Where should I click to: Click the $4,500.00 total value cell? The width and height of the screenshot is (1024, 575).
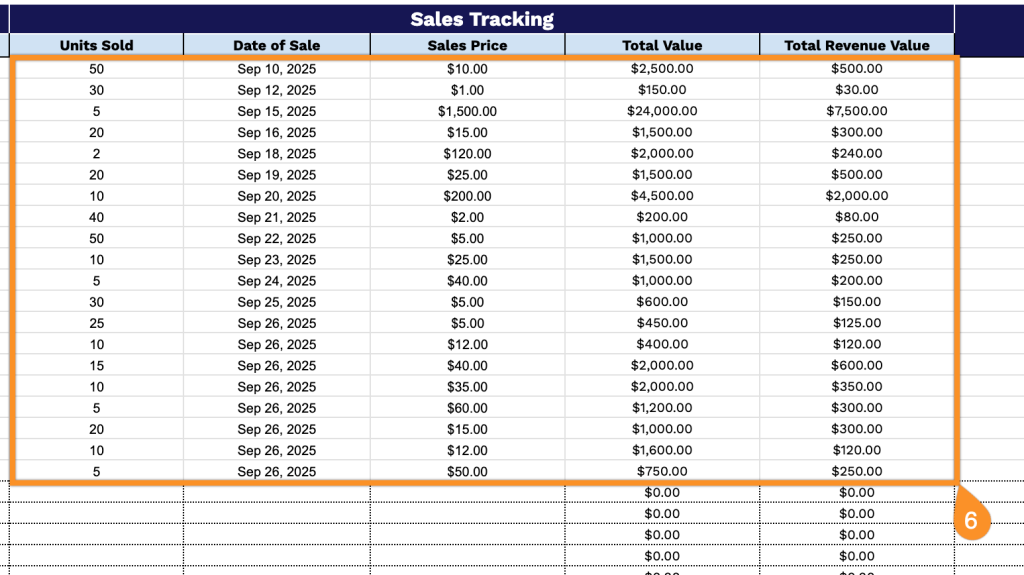pos(662,196)
